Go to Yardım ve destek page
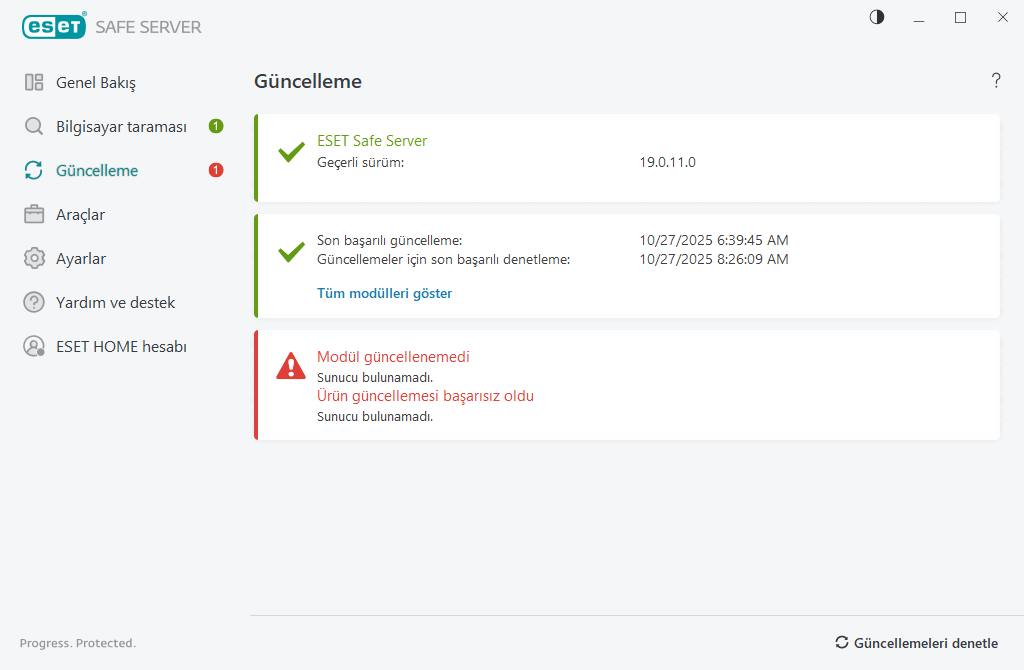The height and width of the screenshot is (670, 1024). [x=115, y=302]
